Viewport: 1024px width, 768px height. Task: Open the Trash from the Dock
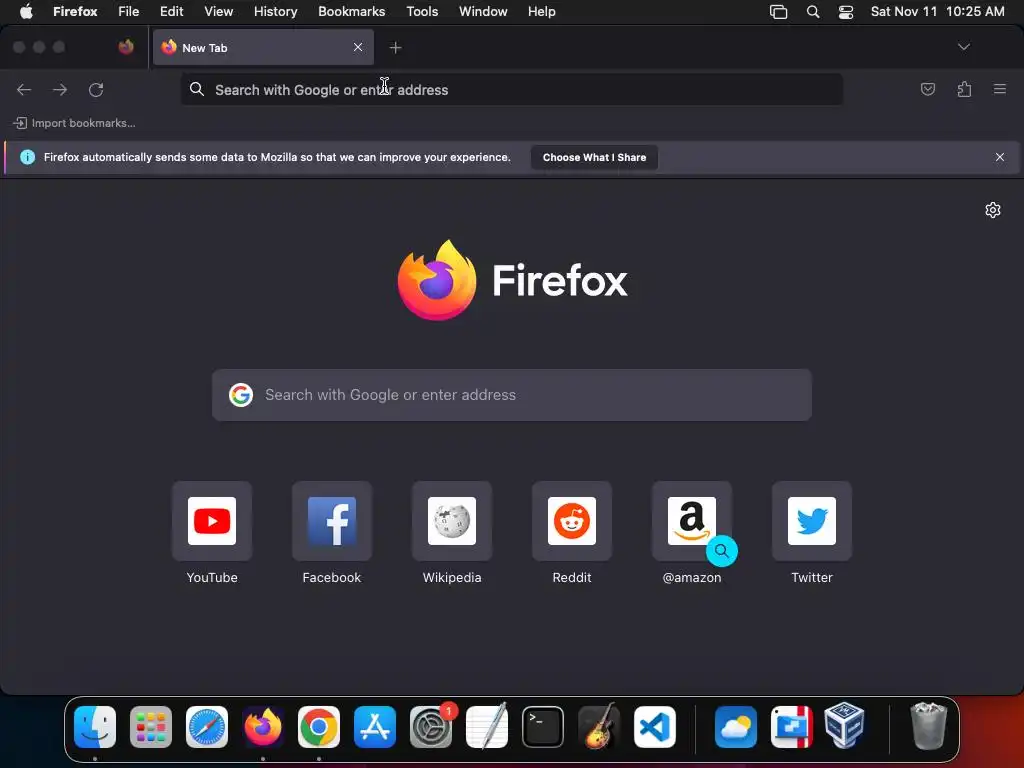pos(928,725)
